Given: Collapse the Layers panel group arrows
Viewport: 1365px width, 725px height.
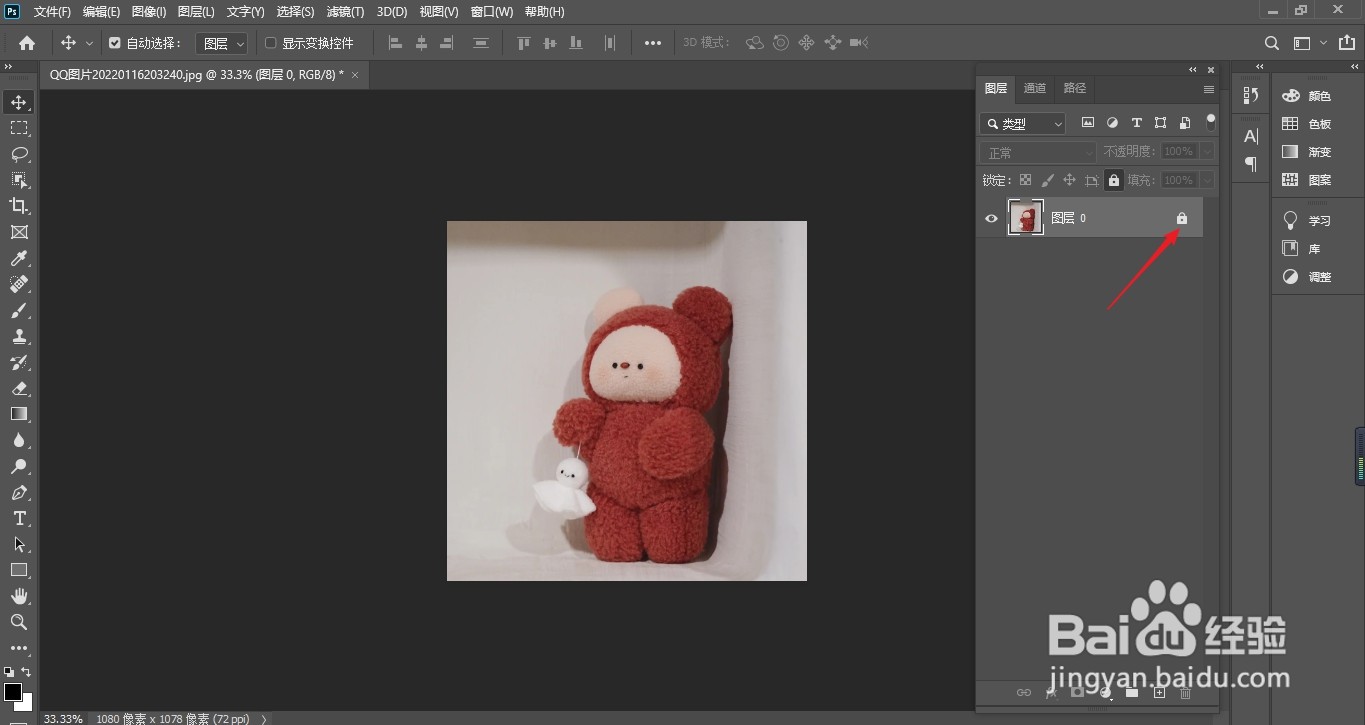Looking at the screenshot, I should pyautogui.click(x=1192, y=70).
